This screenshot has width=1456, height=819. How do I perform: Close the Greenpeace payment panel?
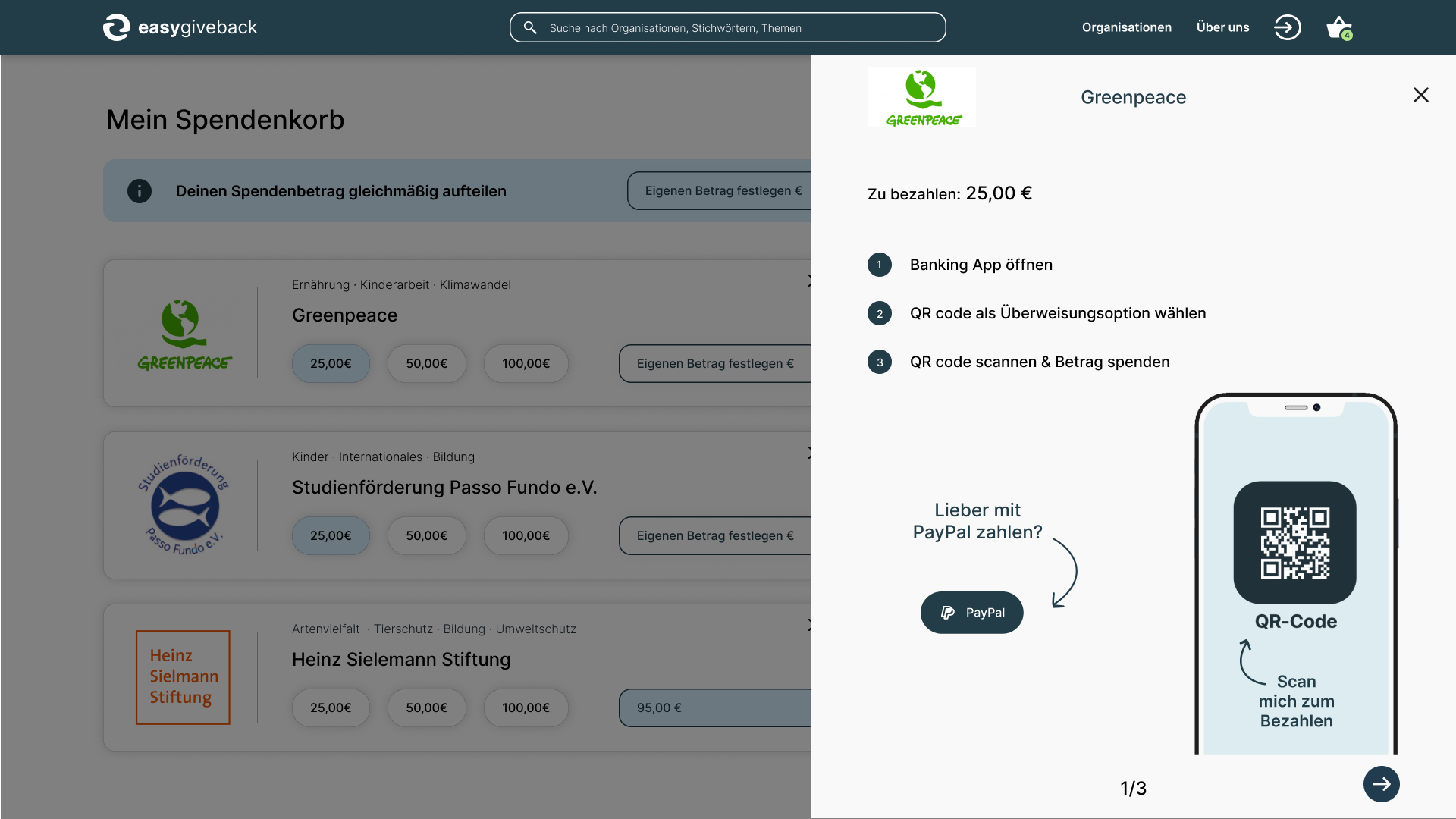[x=1421, y=95]
